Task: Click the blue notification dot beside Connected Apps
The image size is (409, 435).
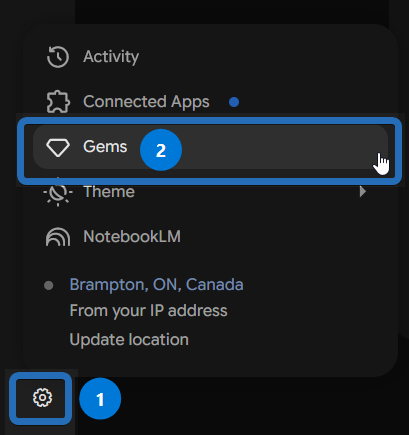Action: pyautogui.click(x=234, y=102)
